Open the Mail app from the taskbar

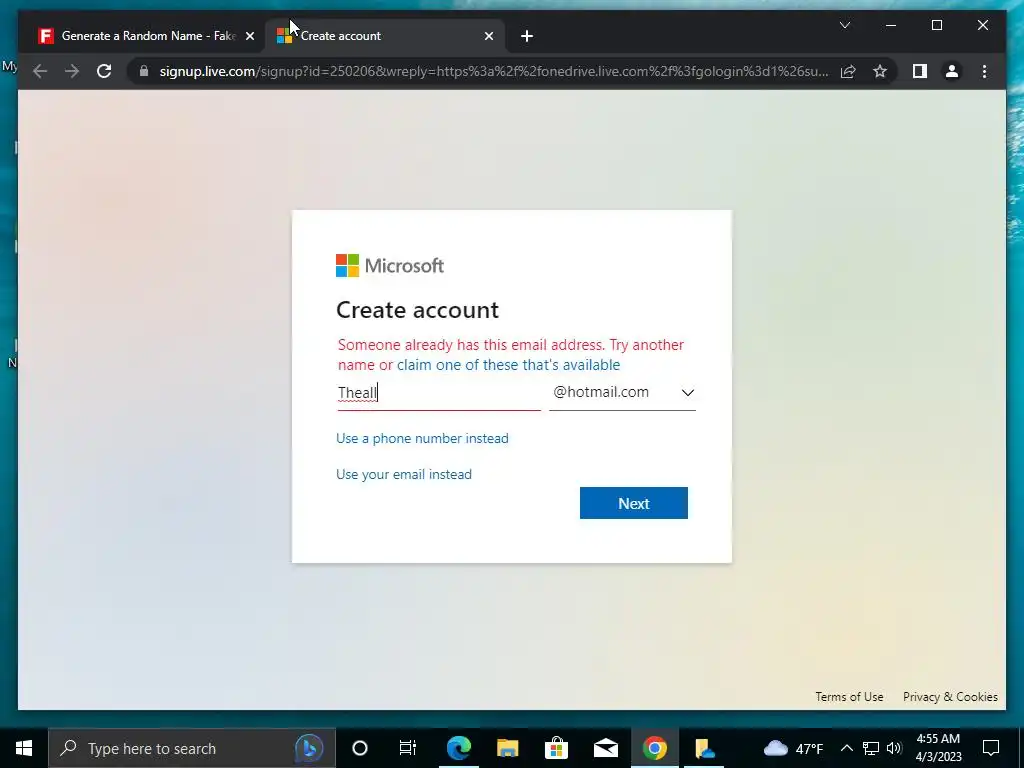605,748
